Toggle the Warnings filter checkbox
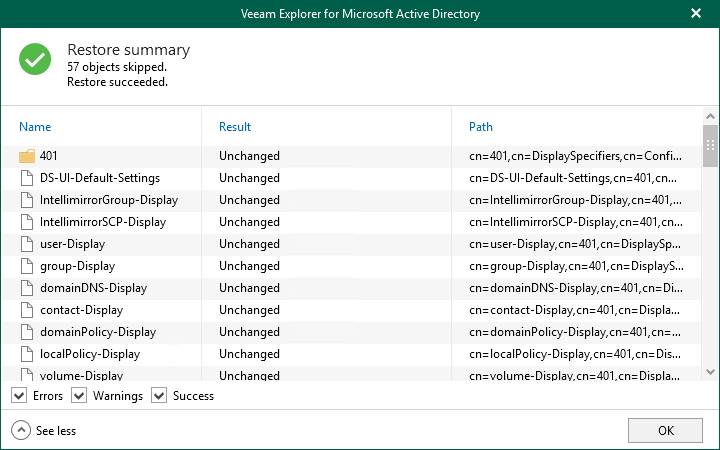720x450 pixels. click(x=80, y=396)
